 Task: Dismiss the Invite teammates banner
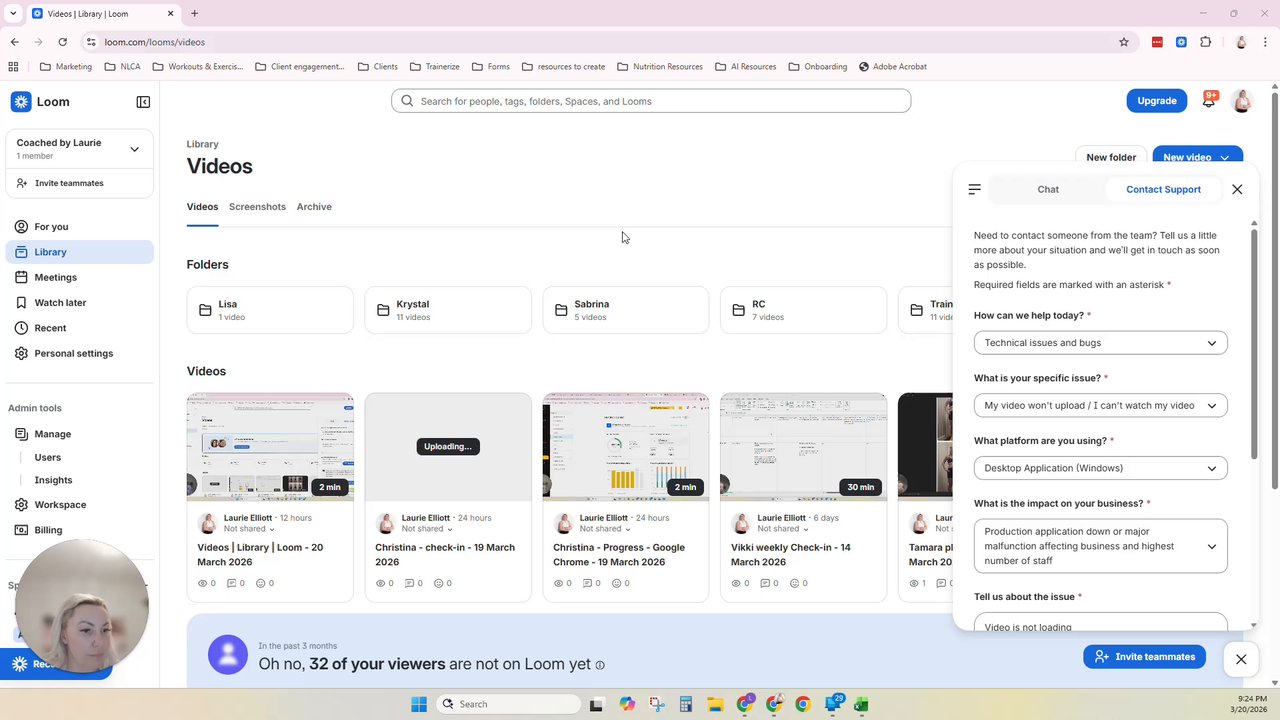pos(1241,659)
